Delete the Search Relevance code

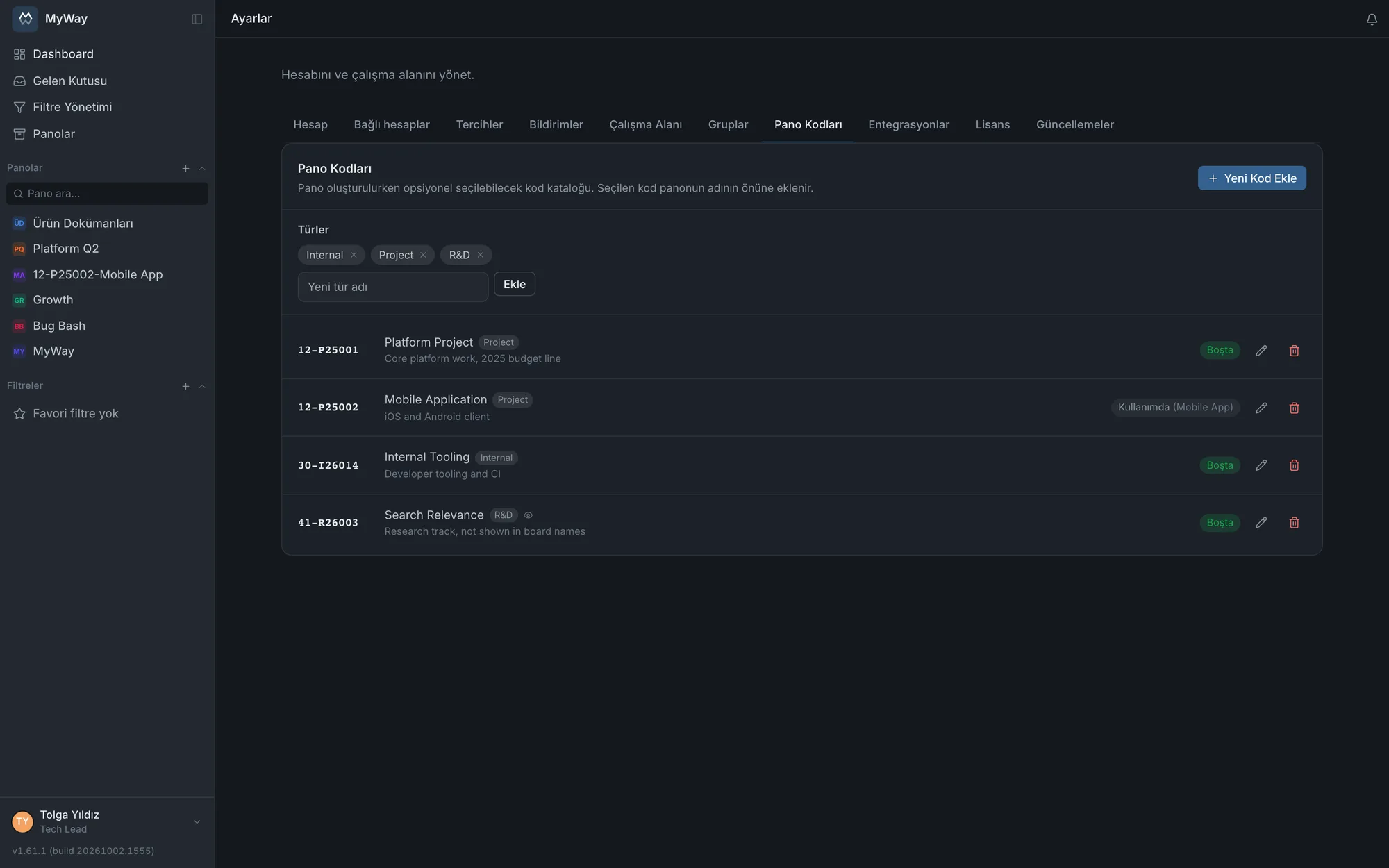[1295, 523]
